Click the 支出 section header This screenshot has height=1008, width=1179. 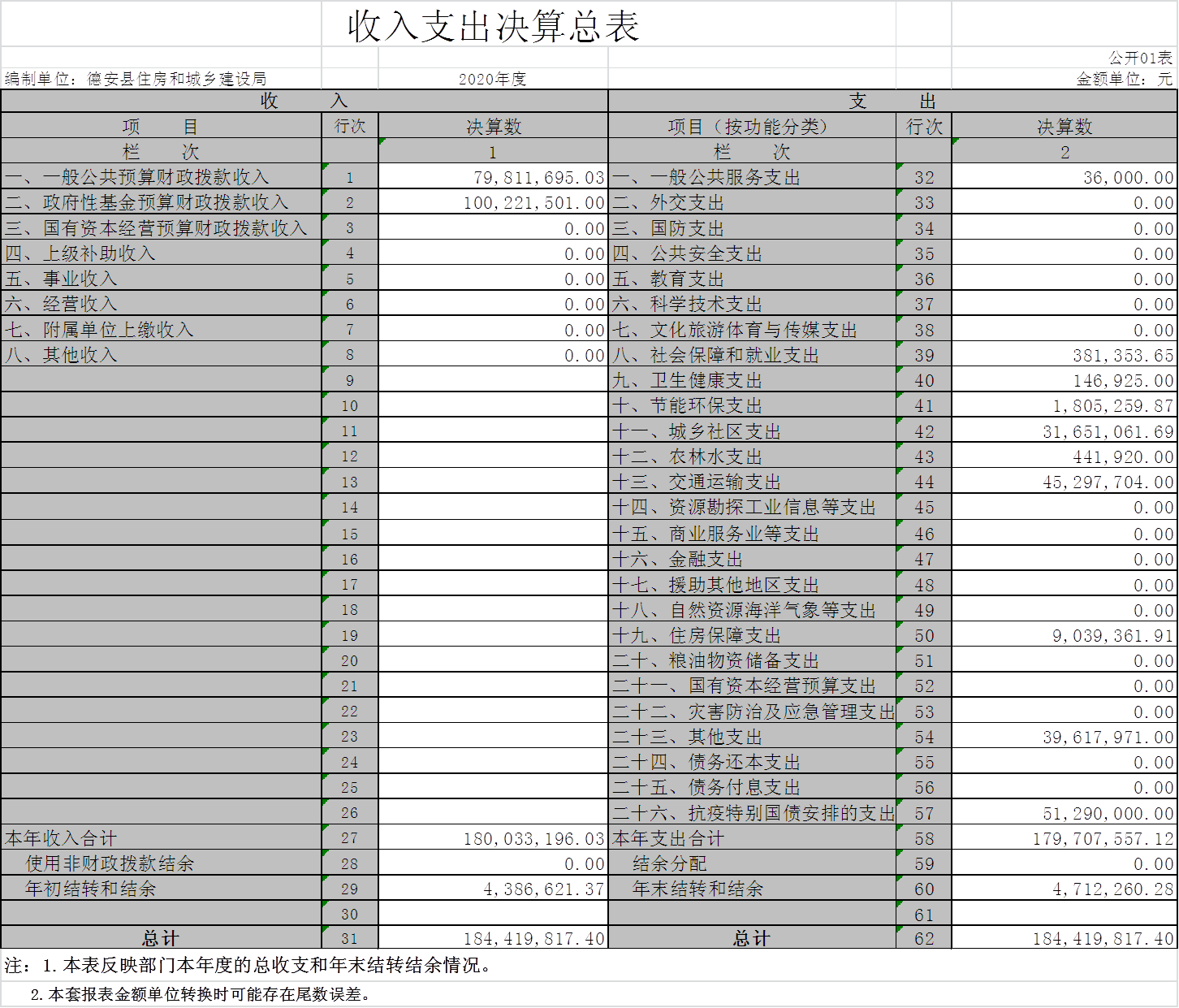click(892, 101)
